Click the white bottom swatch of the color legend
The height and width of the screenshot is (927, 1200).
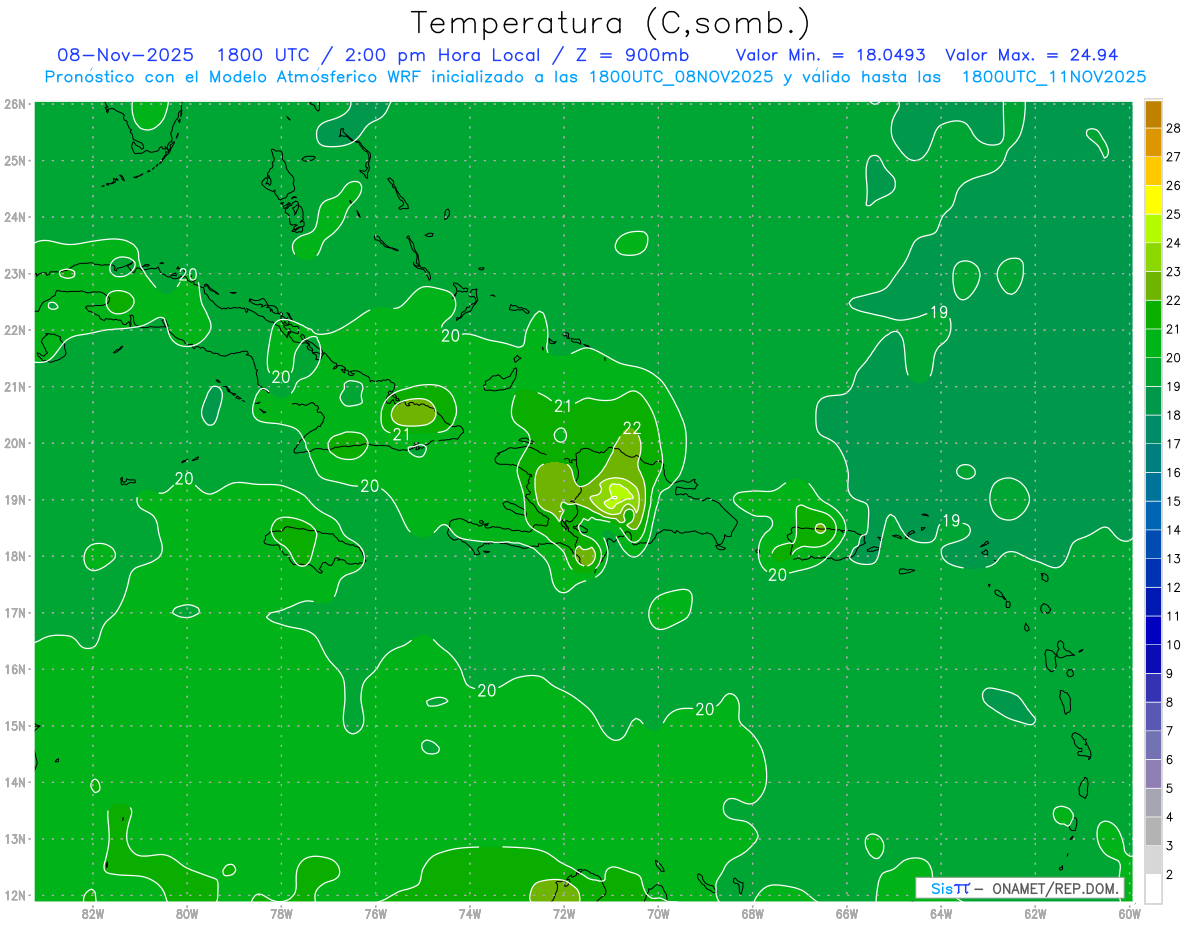(1153, 888)
